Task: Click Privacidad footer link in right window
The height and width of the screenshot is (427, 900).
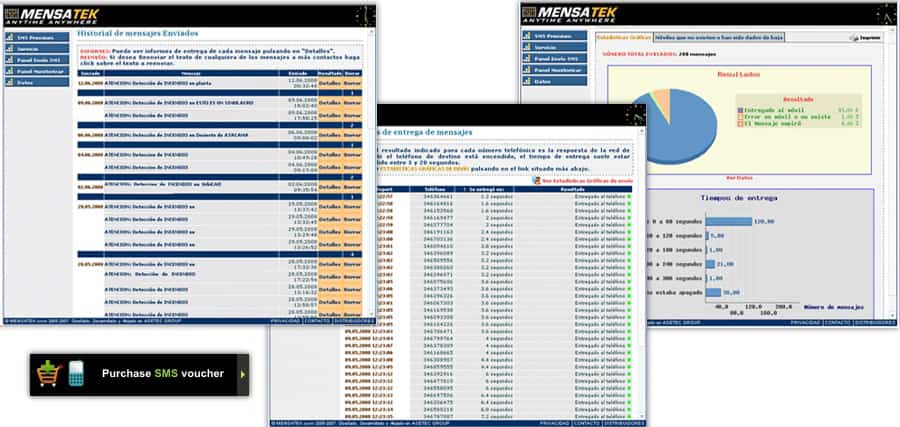Action: tap(805, 323)
